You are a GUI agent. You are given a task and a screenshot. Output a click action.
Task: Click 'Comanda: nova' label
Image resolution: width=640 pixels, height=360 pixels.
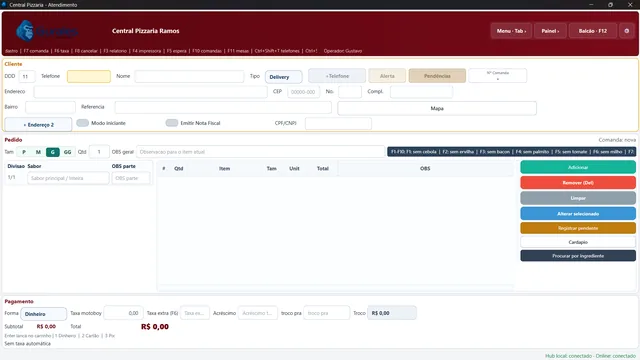(617, 140)
